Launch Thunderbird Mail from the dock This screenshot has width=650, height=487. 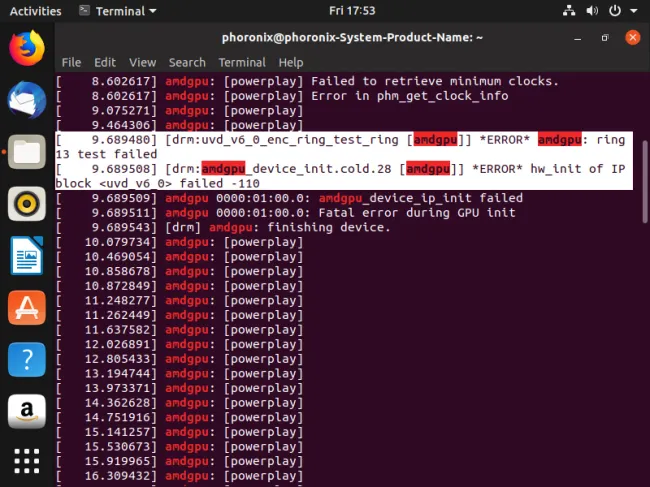coord(27,100)
